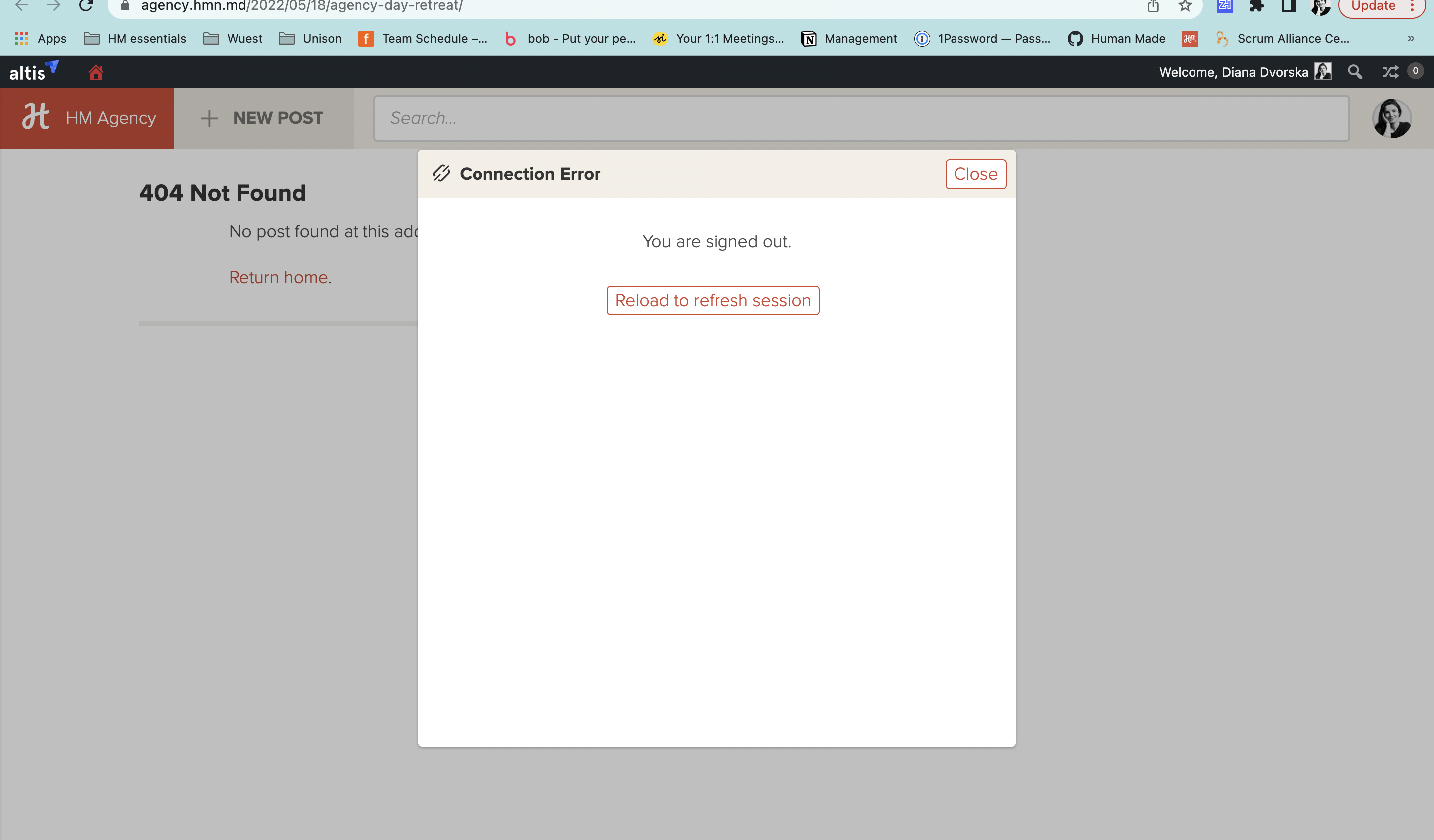Click NEW POST in the header
This screenshot has width=1434, height=840.
coord(263,118)
